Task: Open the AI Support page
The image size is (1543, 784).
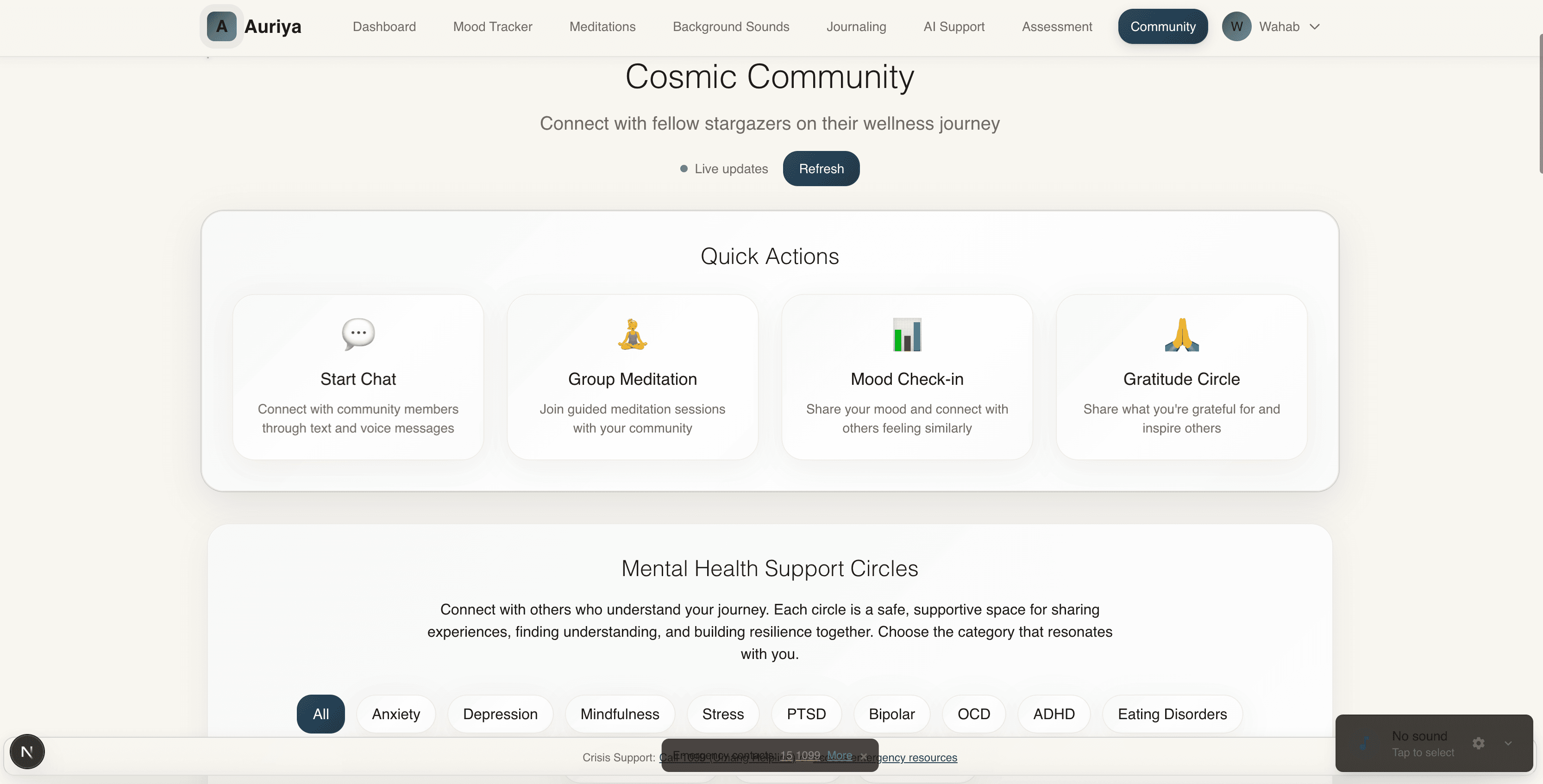Action: pyautogui.click(x=953, y=26)
